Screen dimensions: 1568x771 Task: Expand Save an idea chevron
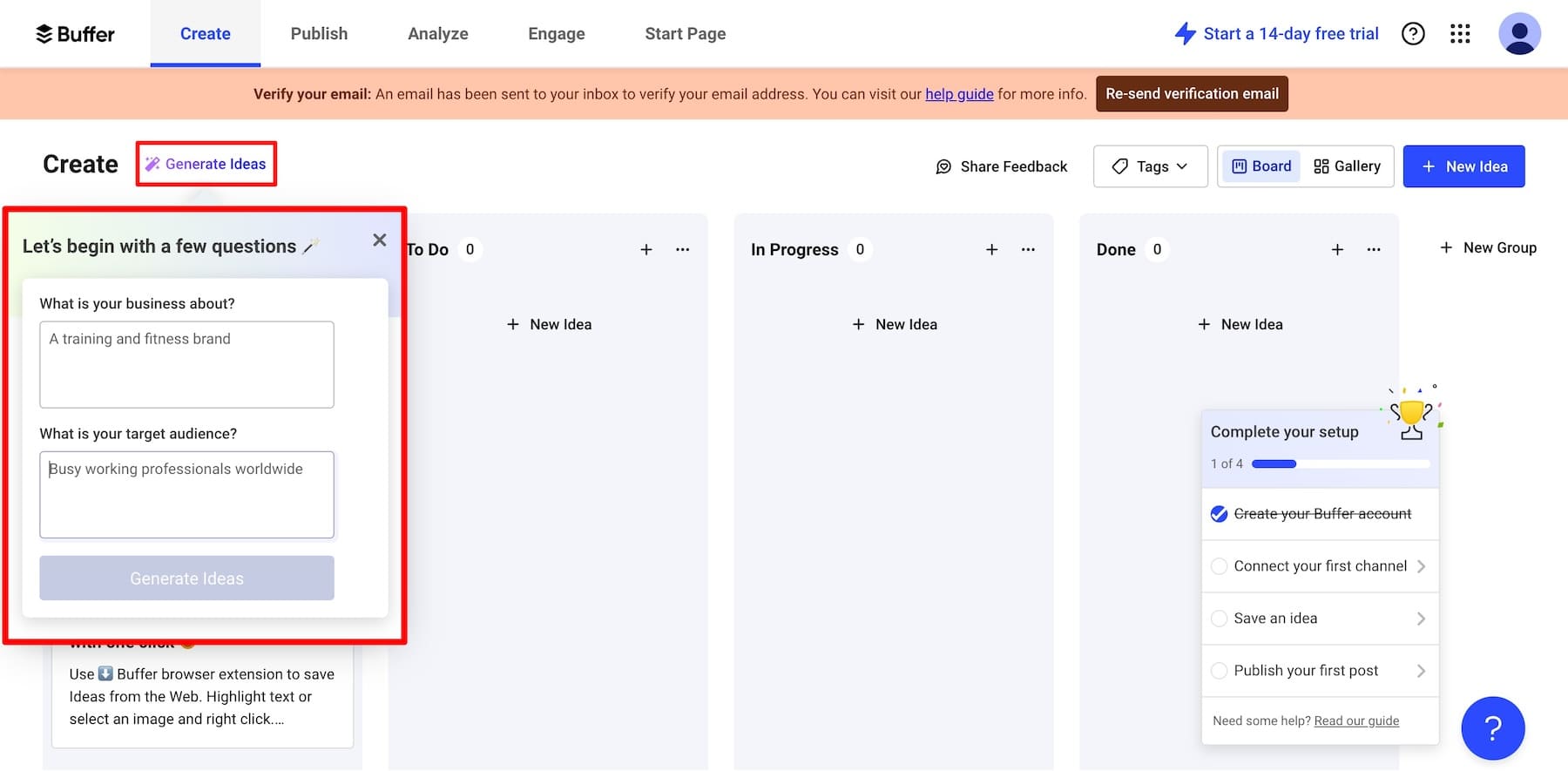pos(1421,619)
